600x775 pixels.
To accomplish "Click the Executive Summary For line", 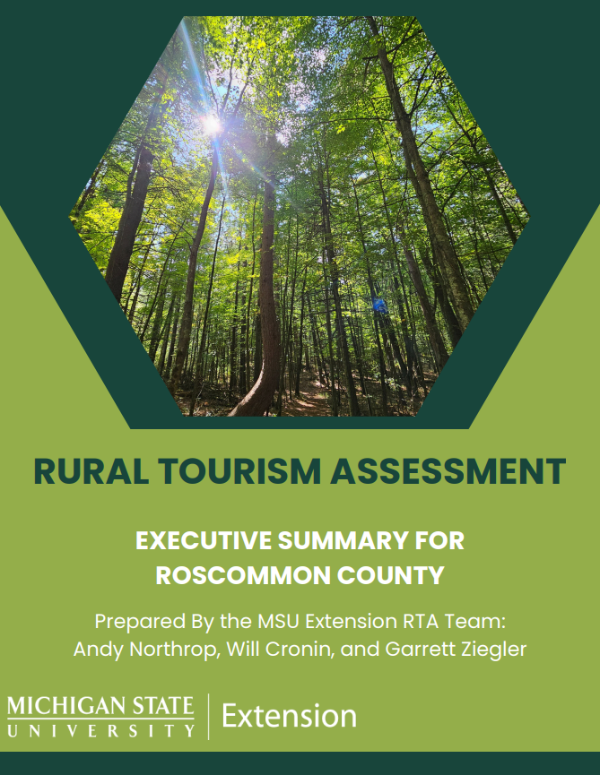I will coord(299,541).
